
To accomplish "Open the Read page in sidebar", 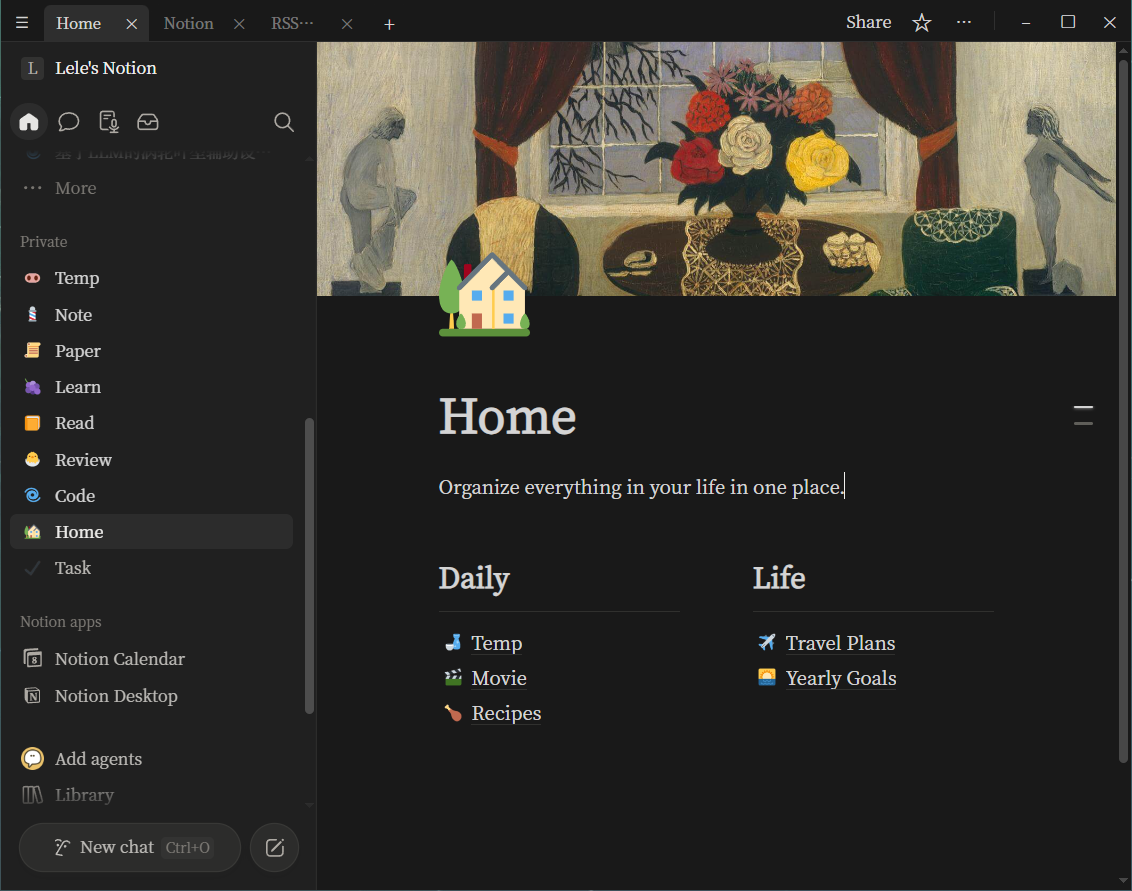I will tap(152, 423).
